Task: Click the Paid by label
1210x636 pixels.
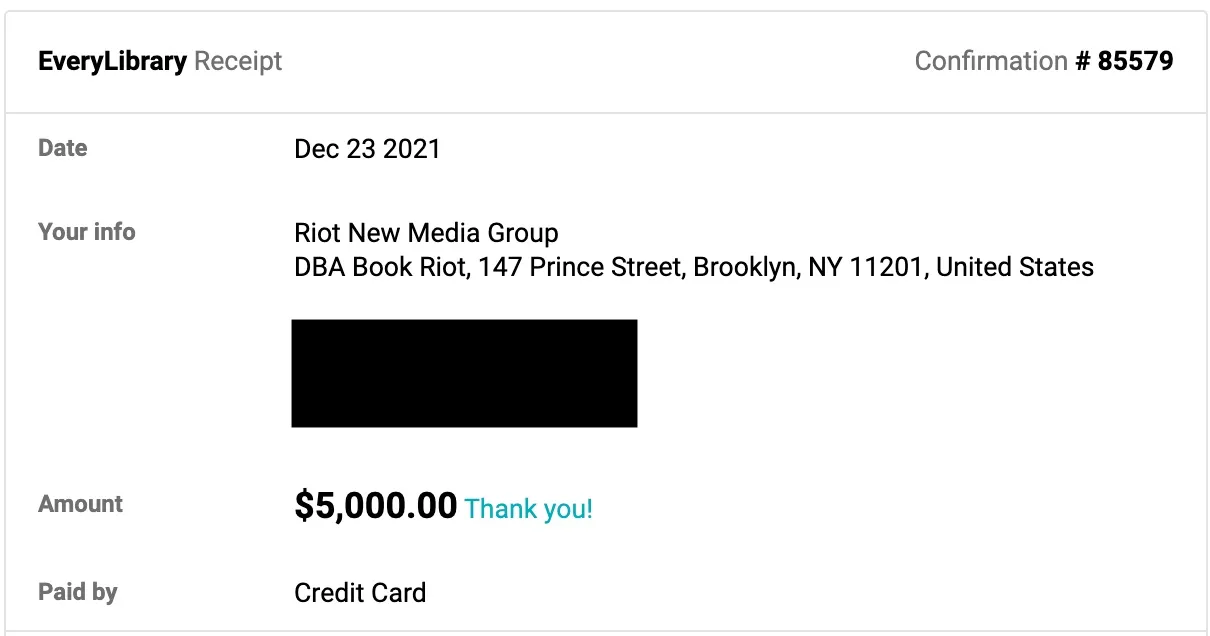Action: 78,592
